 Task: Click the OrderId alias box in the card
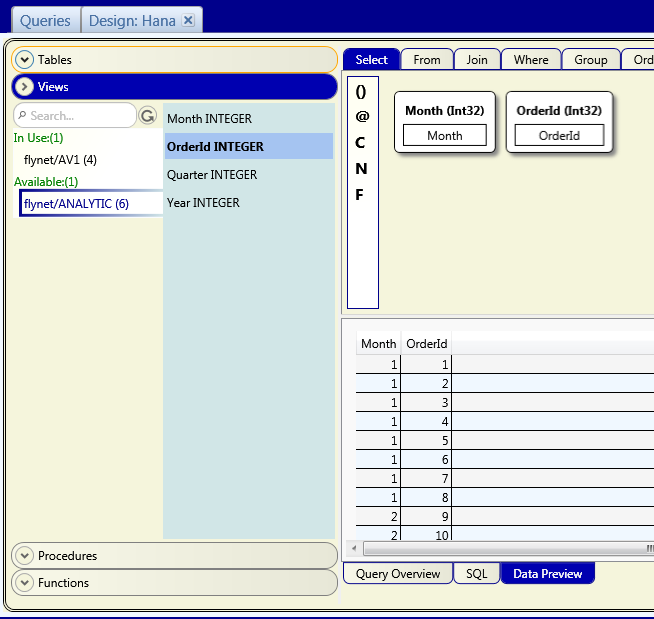coord(559,135)
